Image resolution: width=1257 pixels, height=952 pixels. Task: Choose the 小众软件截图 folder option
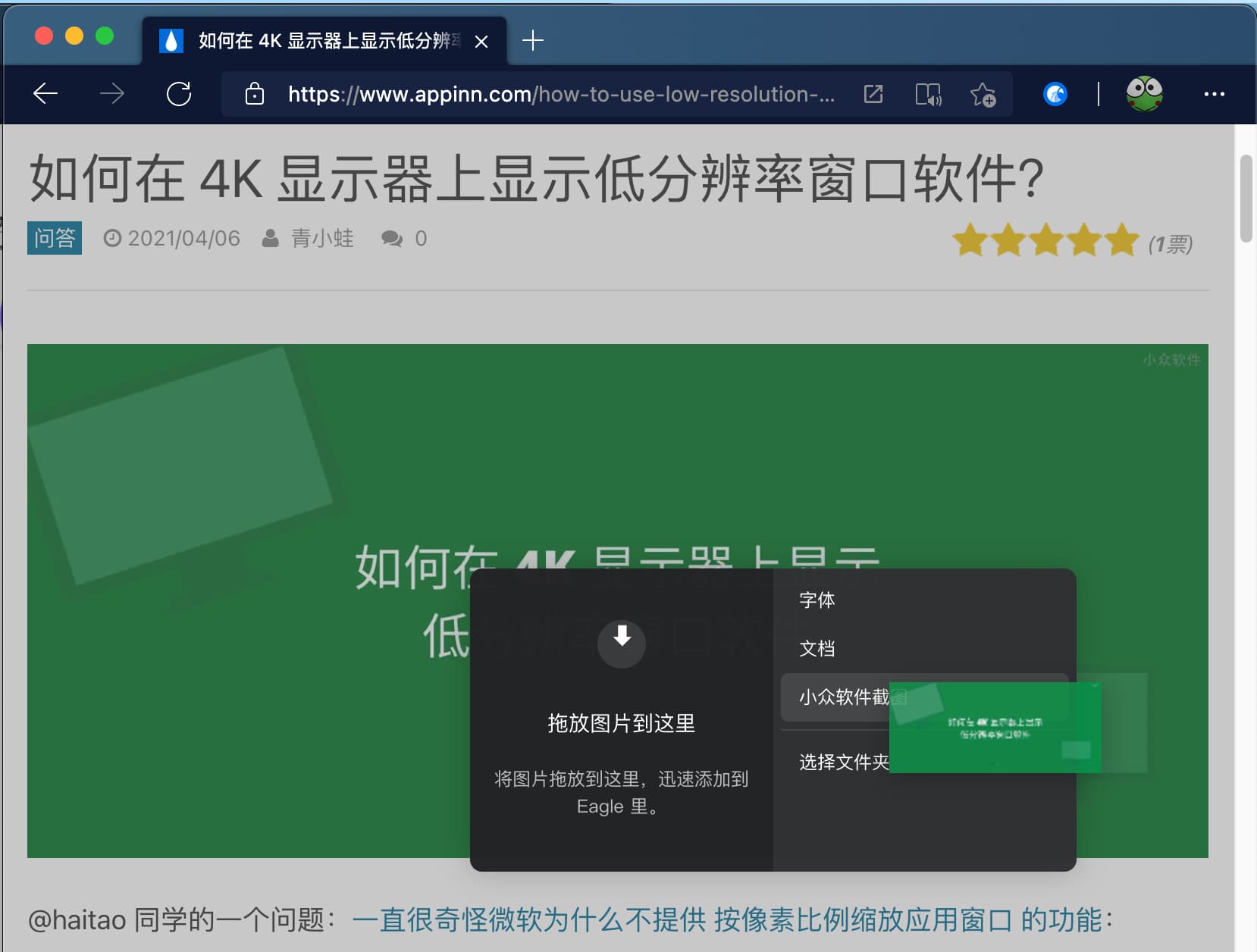pyautogui.click(x=842, y=697)
